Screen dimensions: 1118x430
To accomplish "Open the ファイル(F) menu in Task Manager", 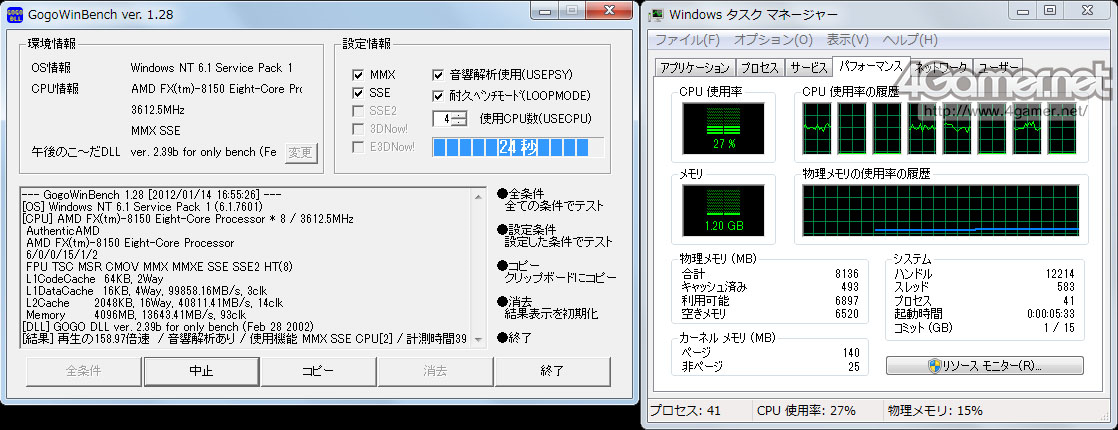I will (688, 39).
